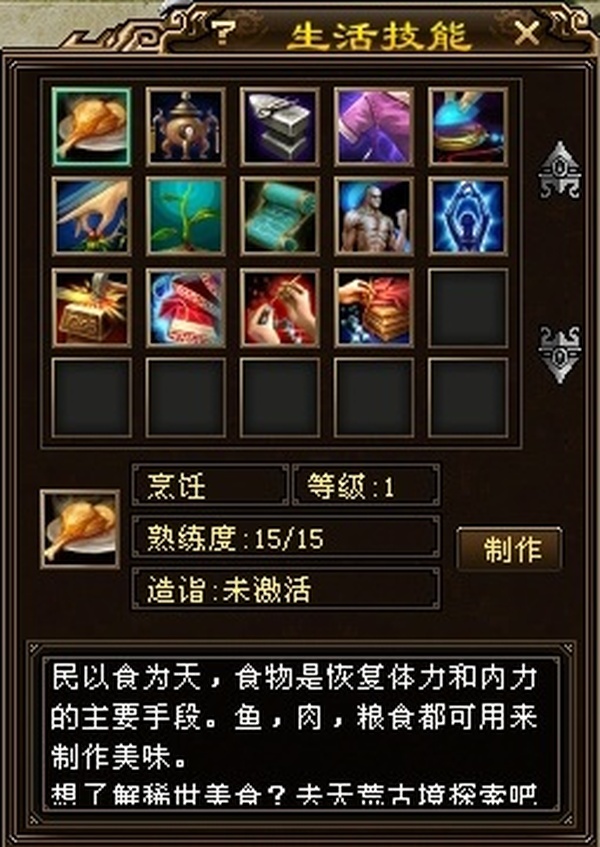Close the 生活技能 window
The height and width of the screenshot is (847, 600).
coord(527,35)
